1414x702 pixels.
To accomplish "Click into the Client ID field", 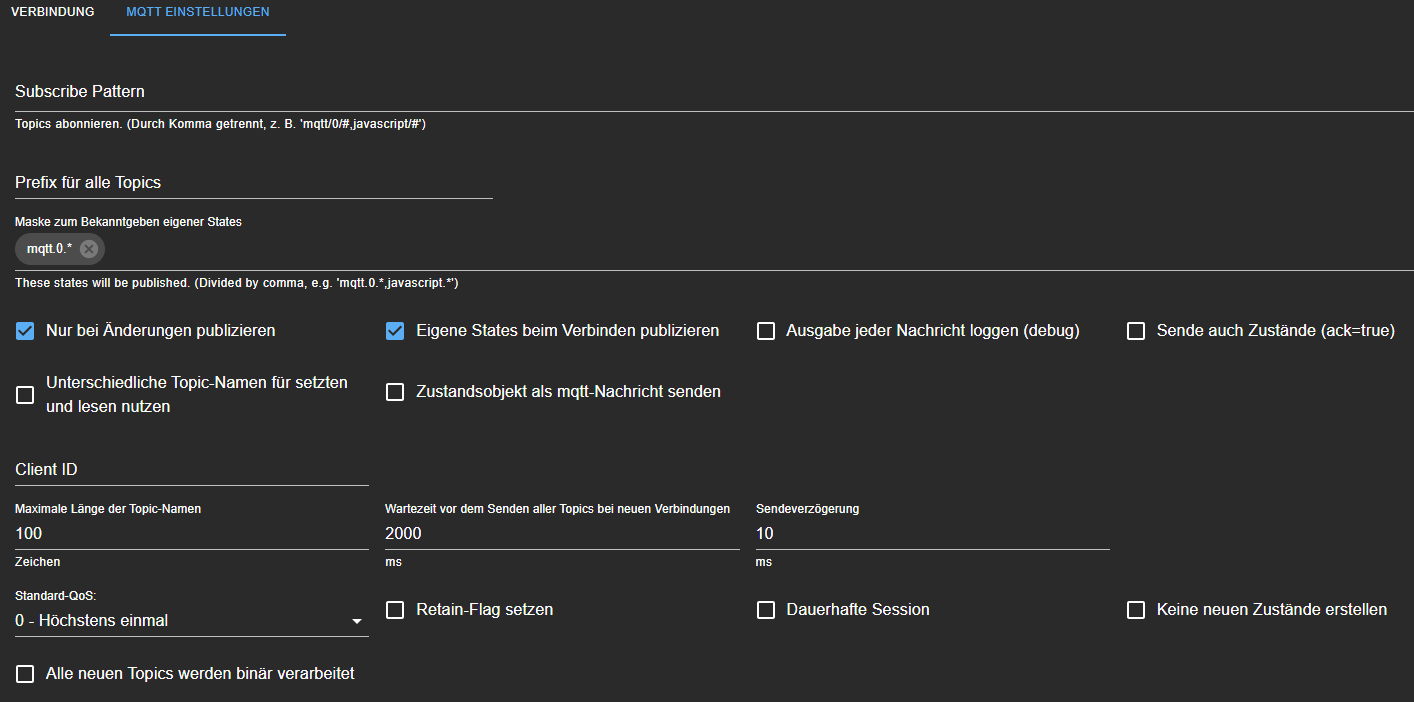I will (191, 470).
